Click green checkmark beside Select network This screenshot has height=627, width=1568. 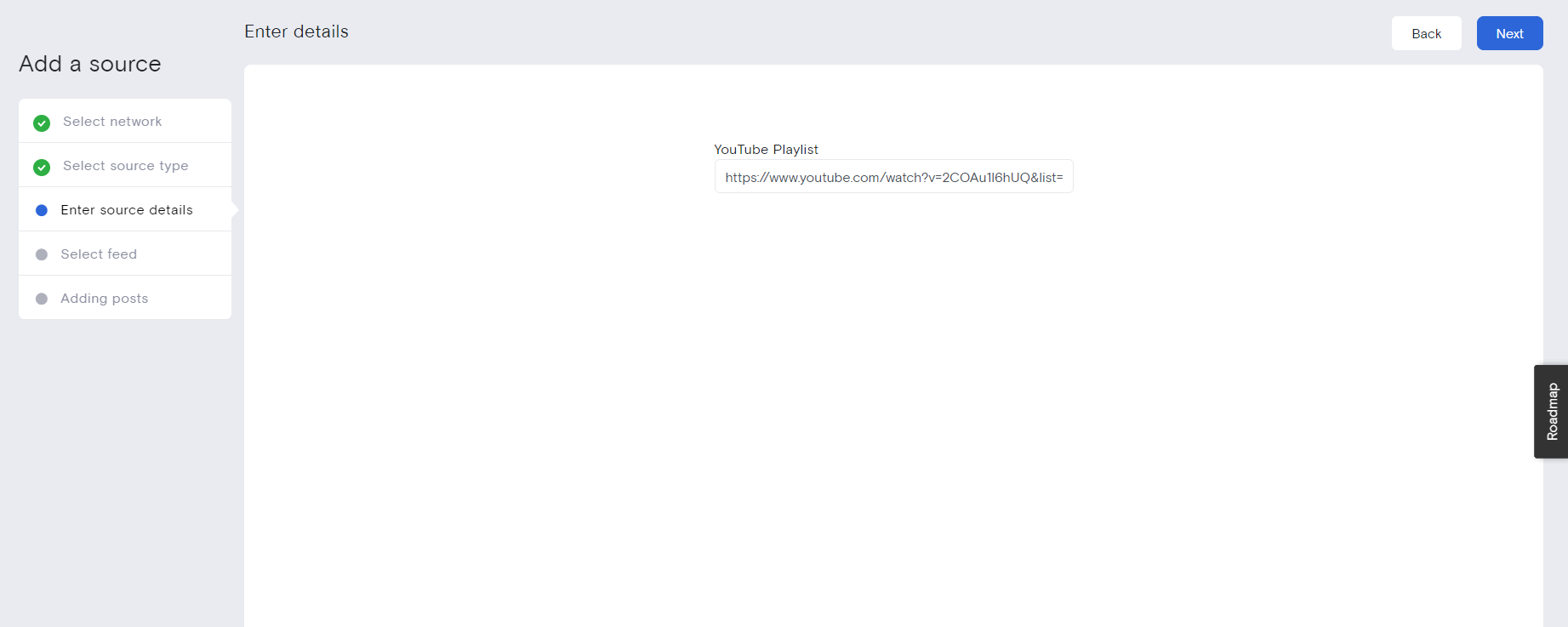click(42, 123)
